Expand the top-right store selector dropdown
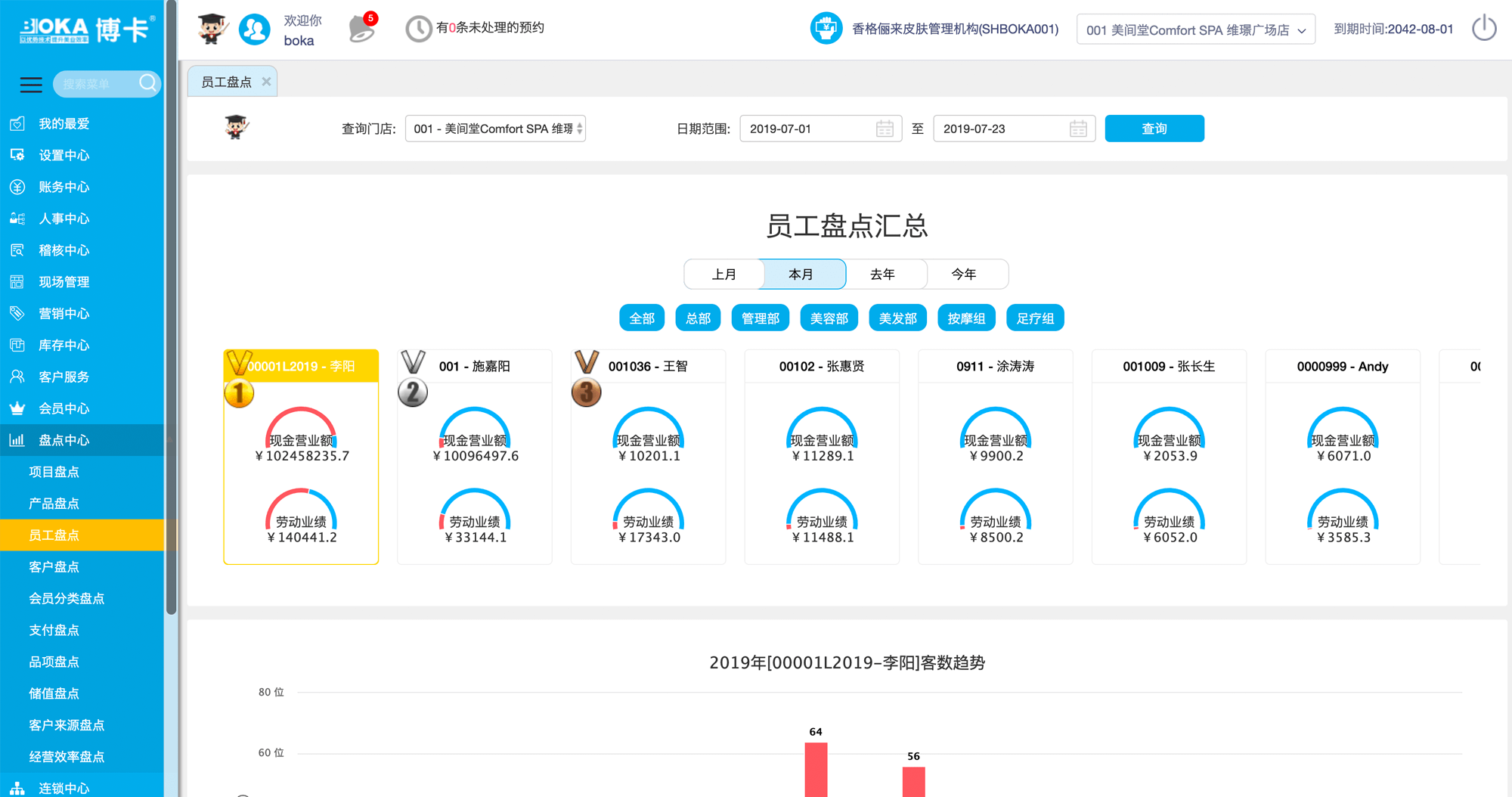Image resolution: width=1512 pixels, height=797 pixels. [x=1195, y=30]
